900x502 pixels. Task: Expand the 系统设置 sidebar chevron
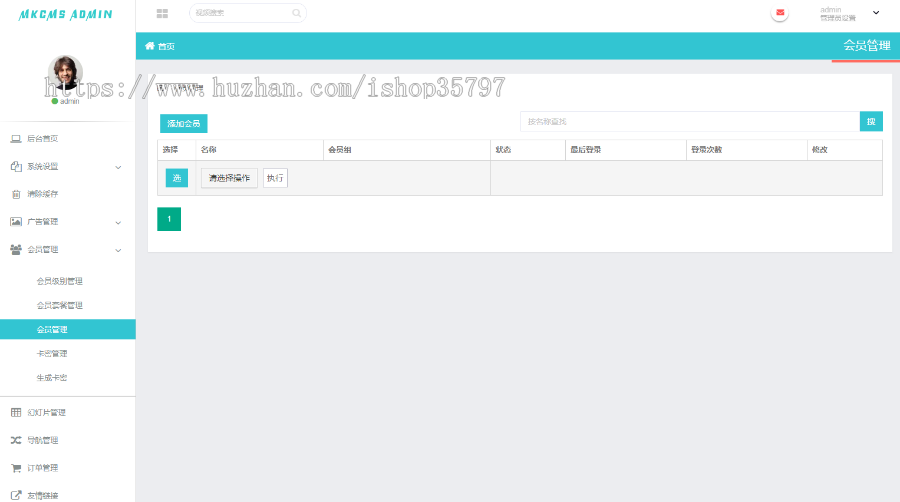[118, 167]
